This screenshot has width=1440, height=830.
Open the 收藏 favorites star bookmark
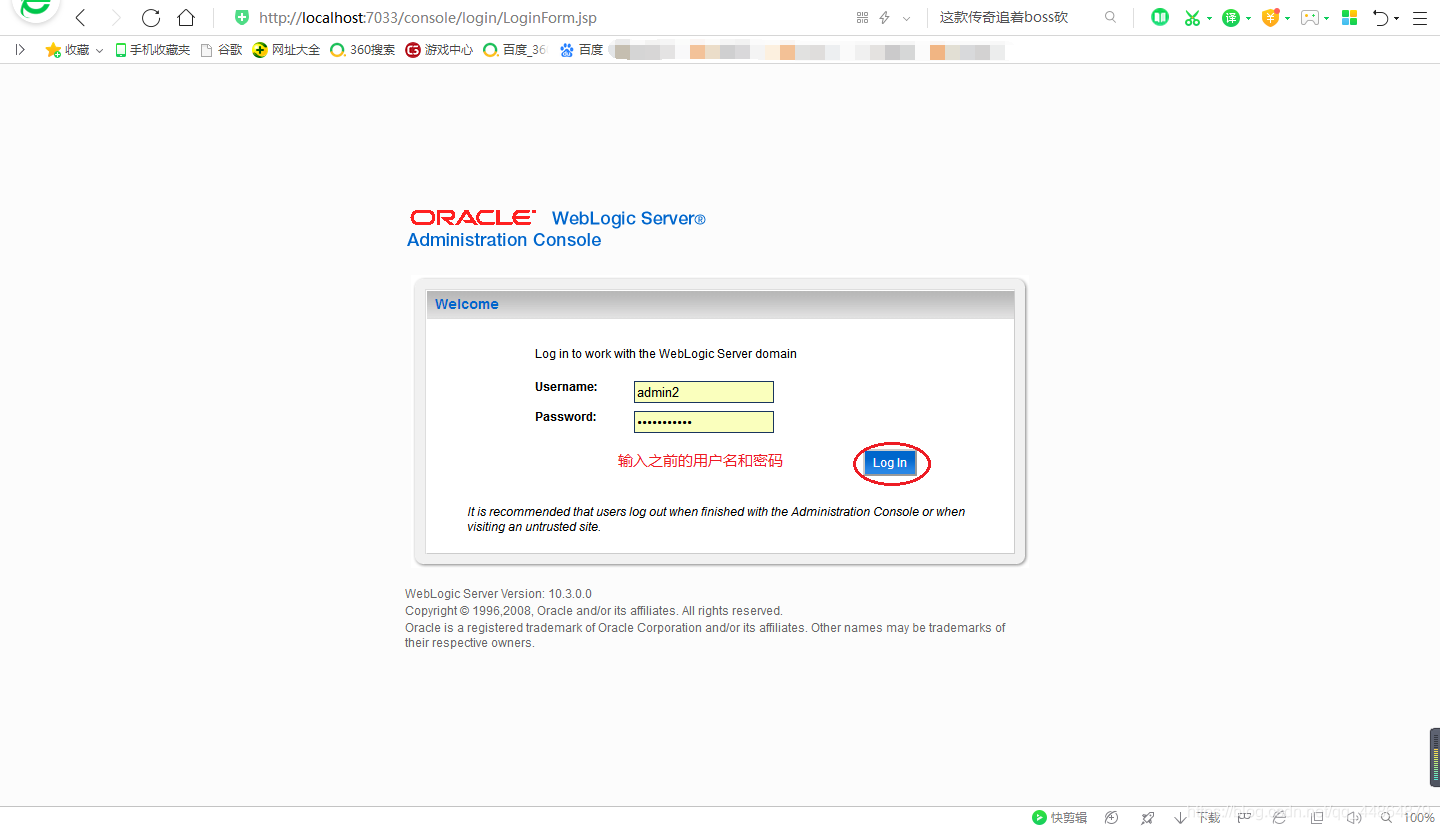(x=67, y=50)
